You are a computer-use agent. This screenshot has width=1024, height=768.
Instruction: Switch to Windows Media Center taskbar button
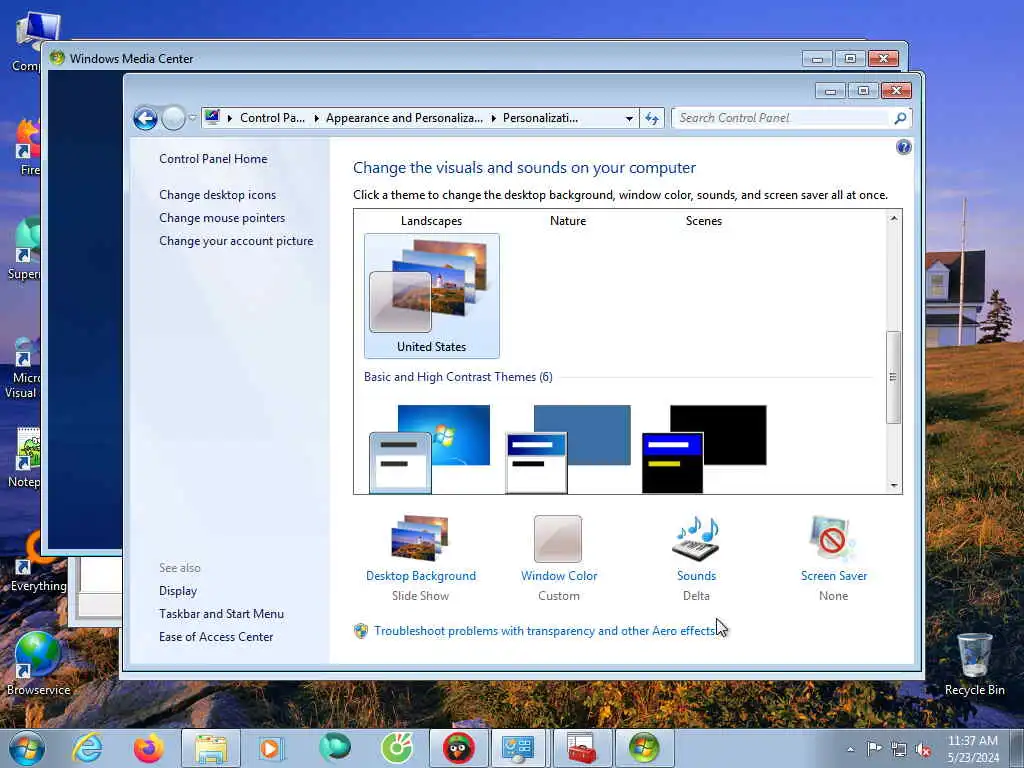(x=644, y=748)
